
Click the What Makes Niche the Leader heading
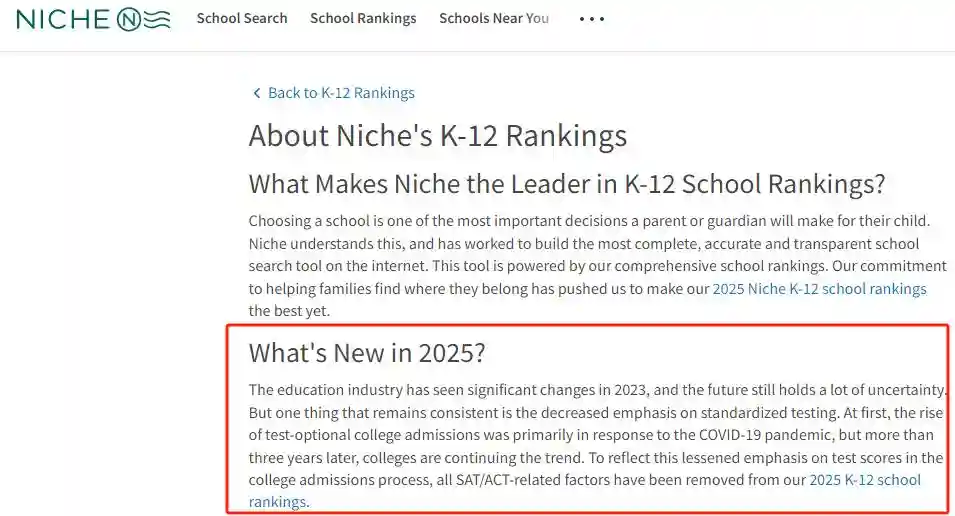coord(567,184)
